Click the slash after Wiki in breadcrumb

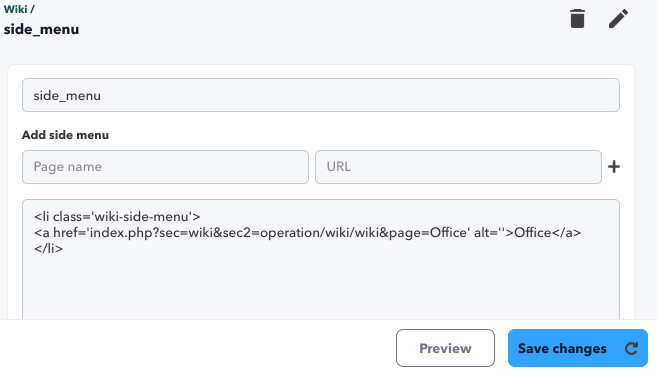pyautogui.click(x=32, y=9)
